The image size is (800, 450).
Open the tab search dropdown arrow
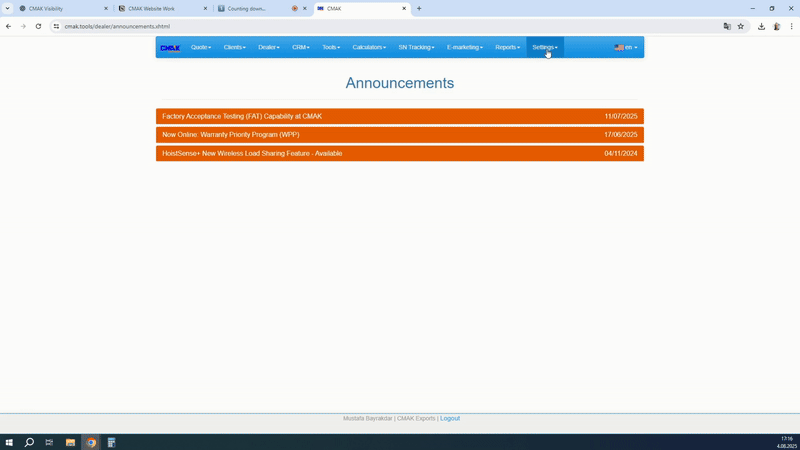[8, 9]
